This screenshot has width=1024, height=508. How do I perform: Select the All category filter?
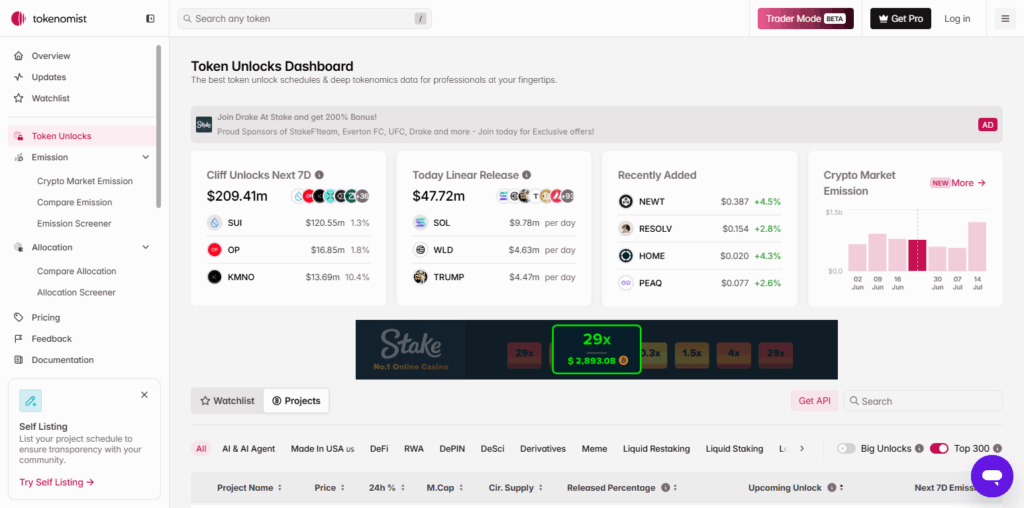(201, 449)
